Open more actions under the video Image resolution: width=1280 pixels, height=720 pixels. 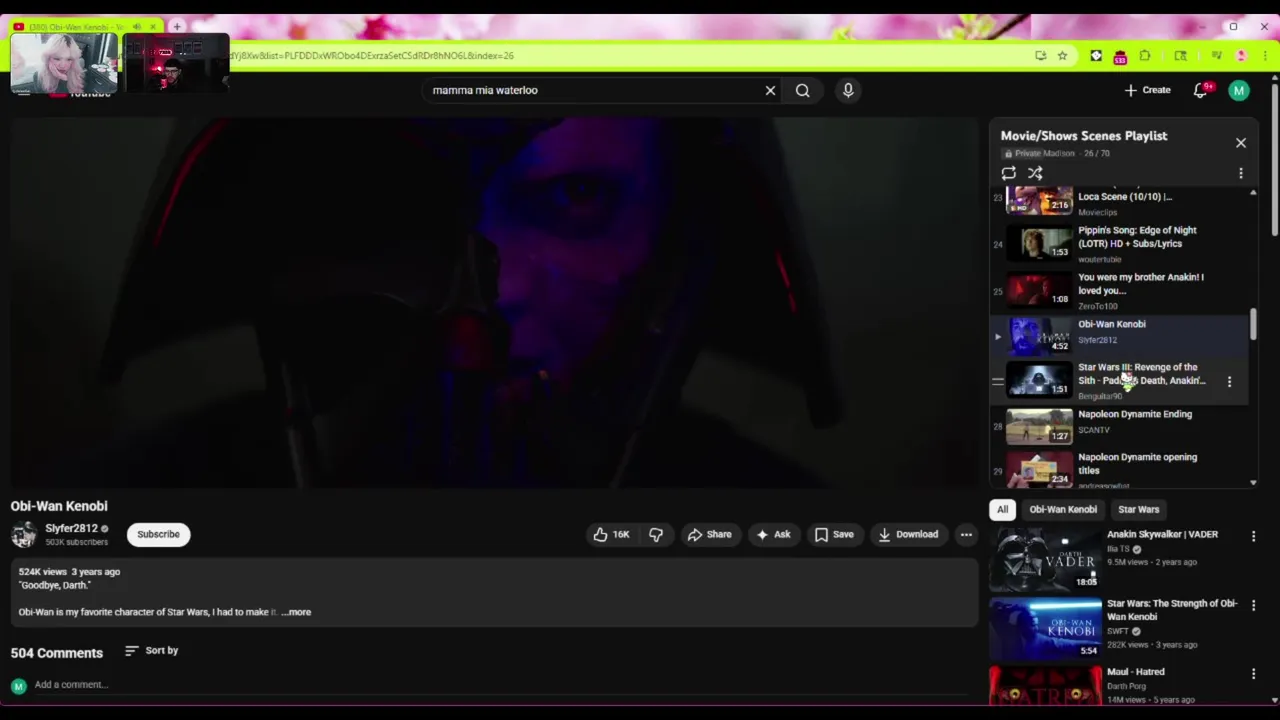[966, 534]
